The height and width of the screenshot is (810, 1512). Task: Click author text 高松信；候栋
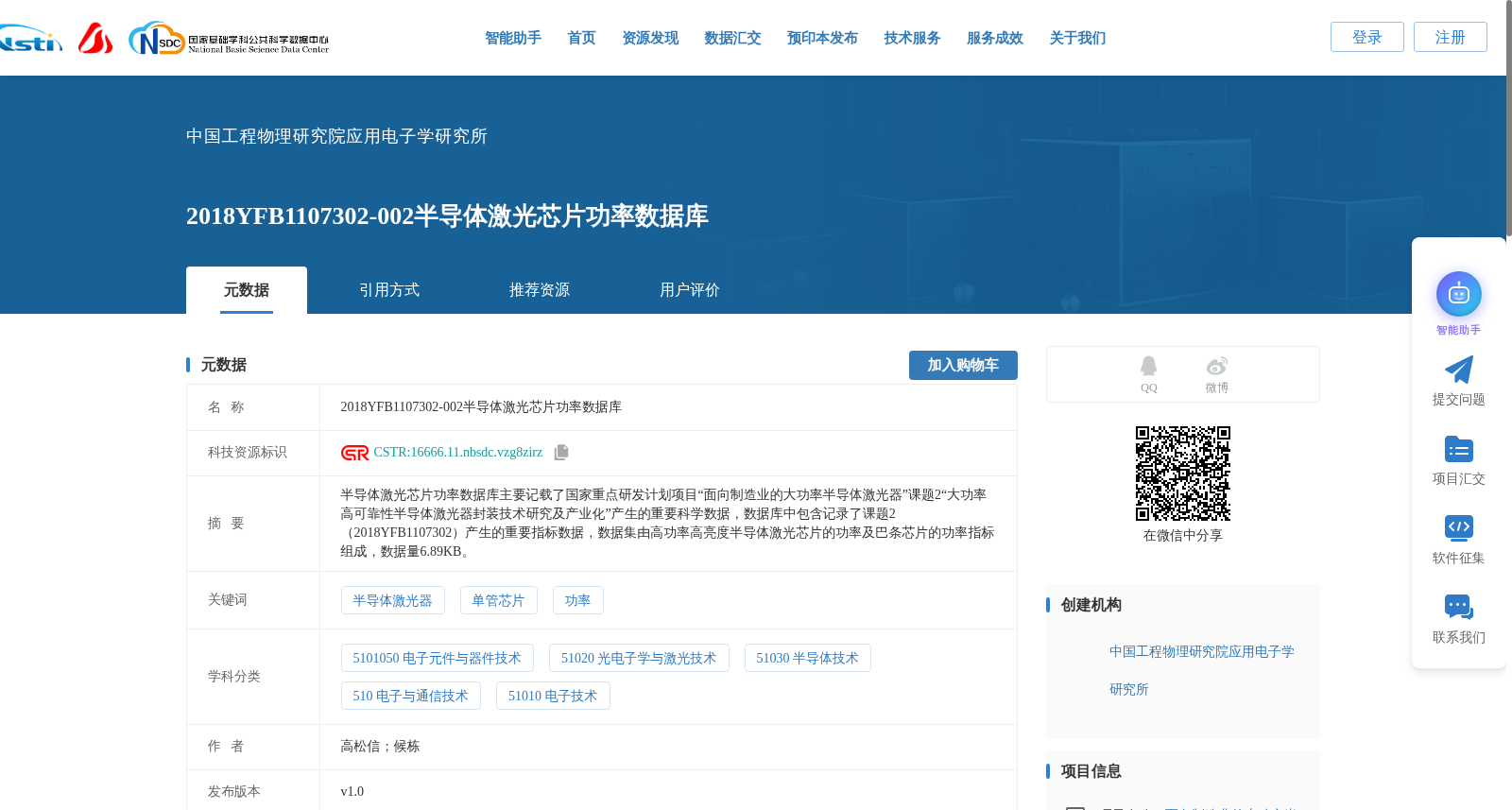380,747
